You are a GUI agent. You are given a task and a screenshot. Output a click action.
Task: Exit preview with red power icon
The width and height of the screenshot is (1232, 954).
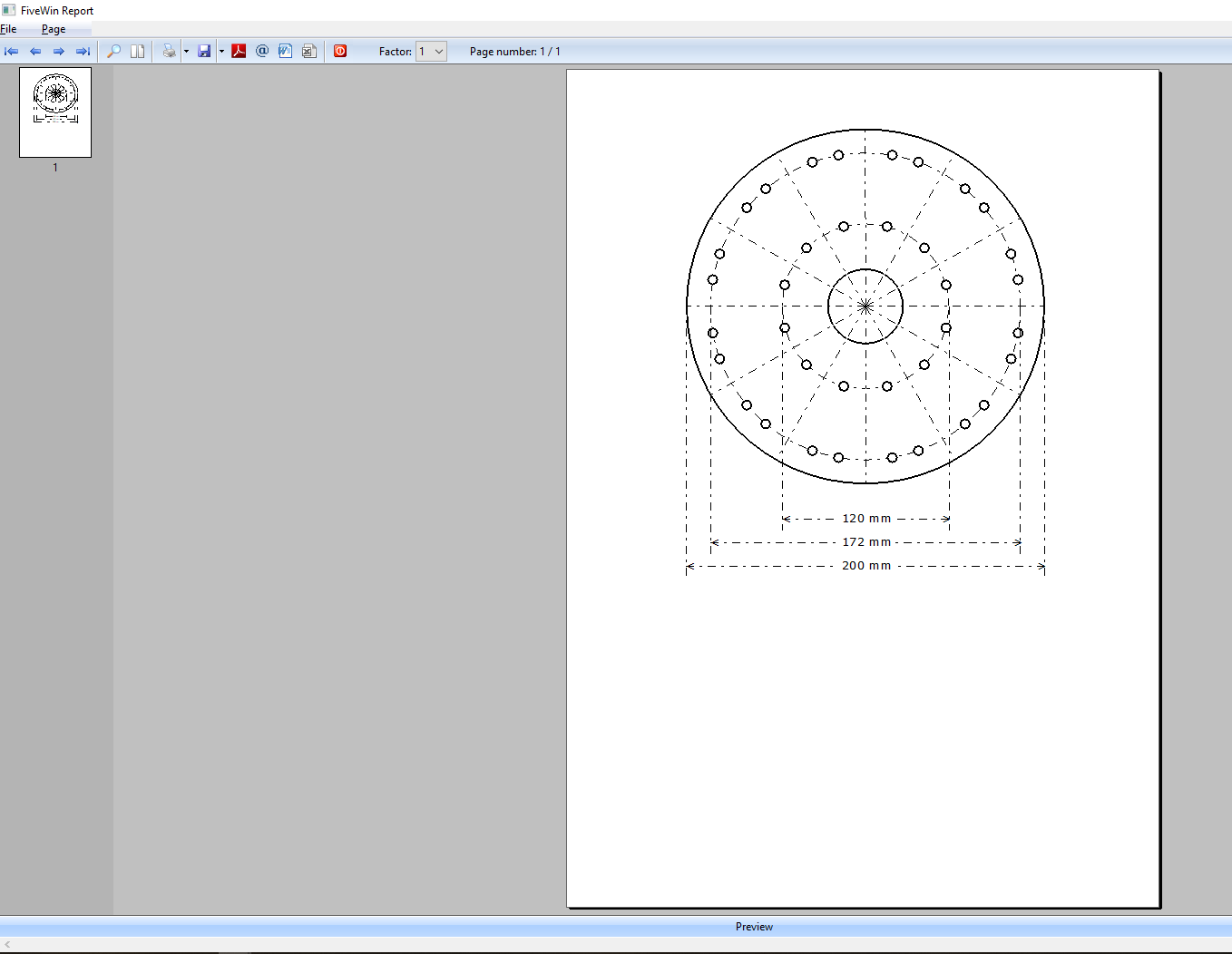coord(340,52)
